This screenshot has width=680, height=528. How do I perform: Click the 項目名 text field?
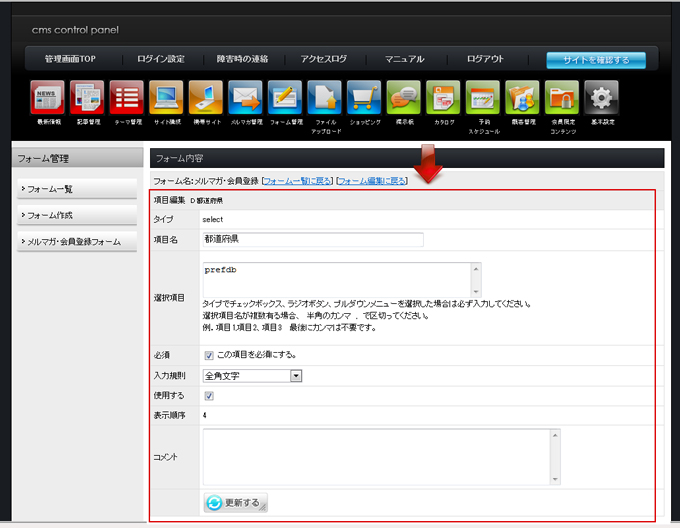pyautogui.click(x=312, y=239)
